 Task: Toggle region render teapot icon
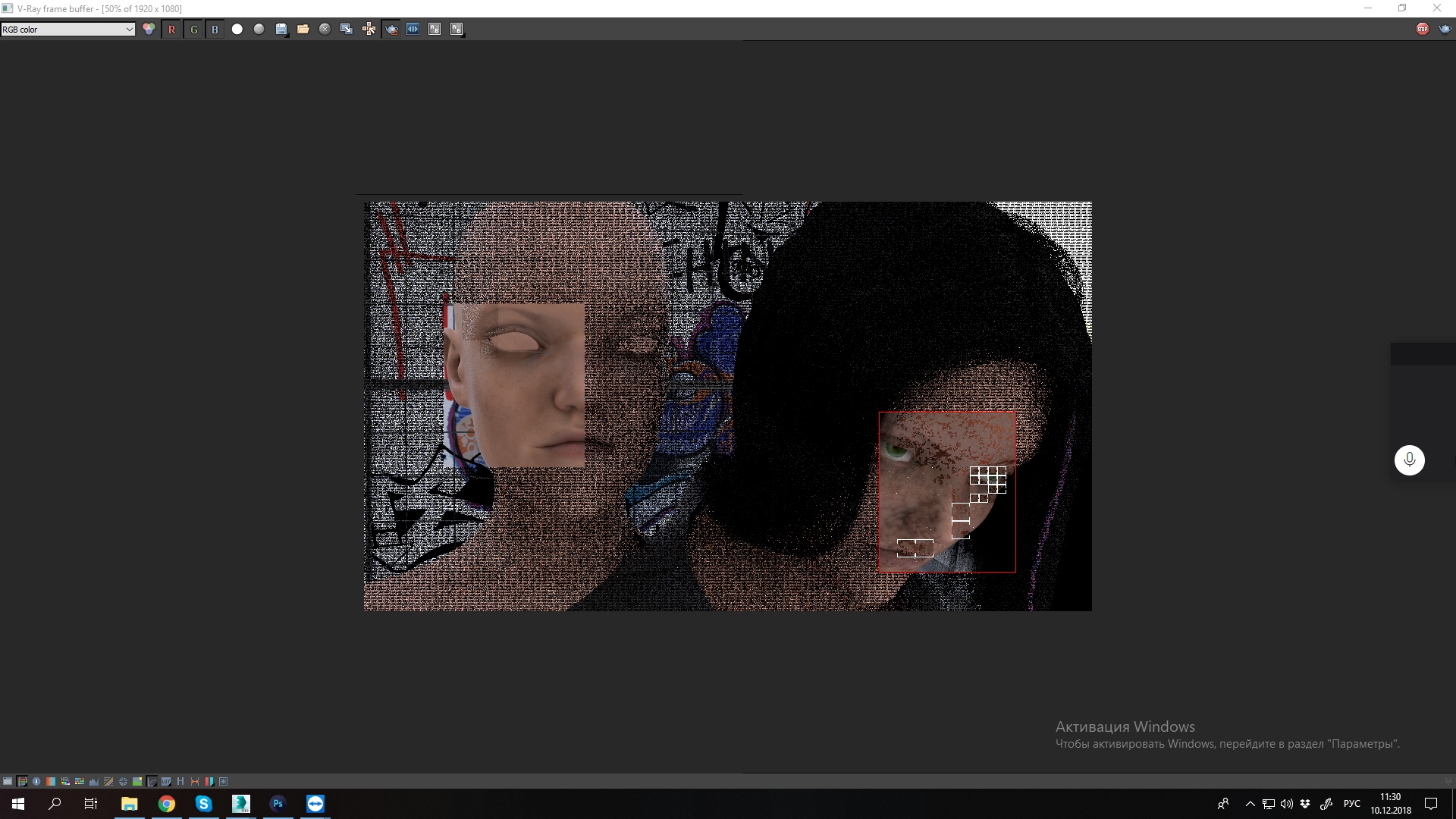coord(391,30)
